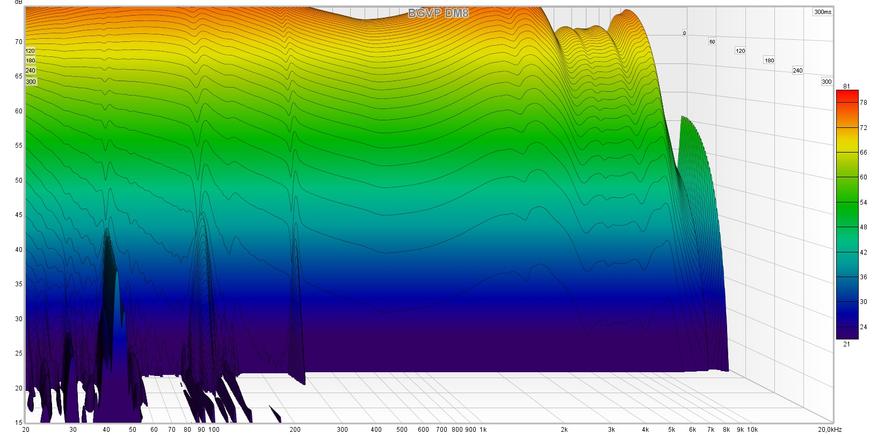Click the 300 label on the frequency axis

[x=343, y=430]
